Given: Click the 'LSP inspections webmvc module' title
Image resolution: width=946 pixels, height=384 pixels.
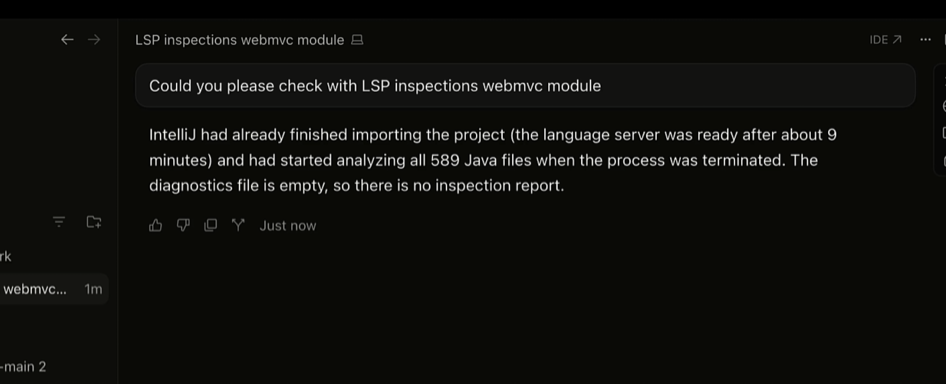Looking at the screenshot, I should (240, 40).
